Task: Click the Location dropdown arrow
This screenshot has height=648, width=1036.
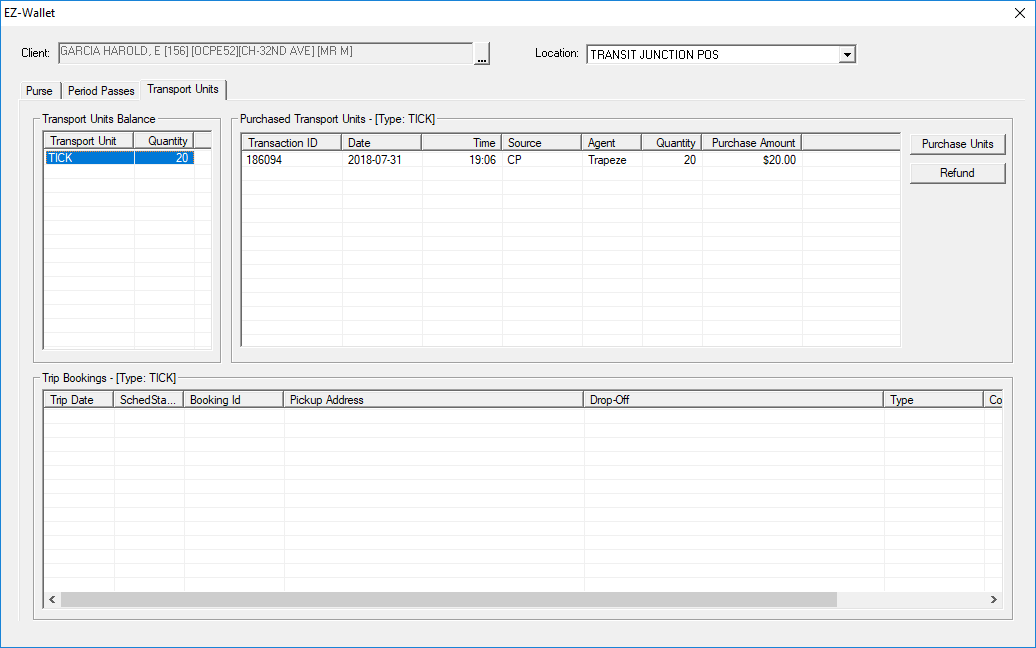Action: pyautogui.click(x=847, y=54)
